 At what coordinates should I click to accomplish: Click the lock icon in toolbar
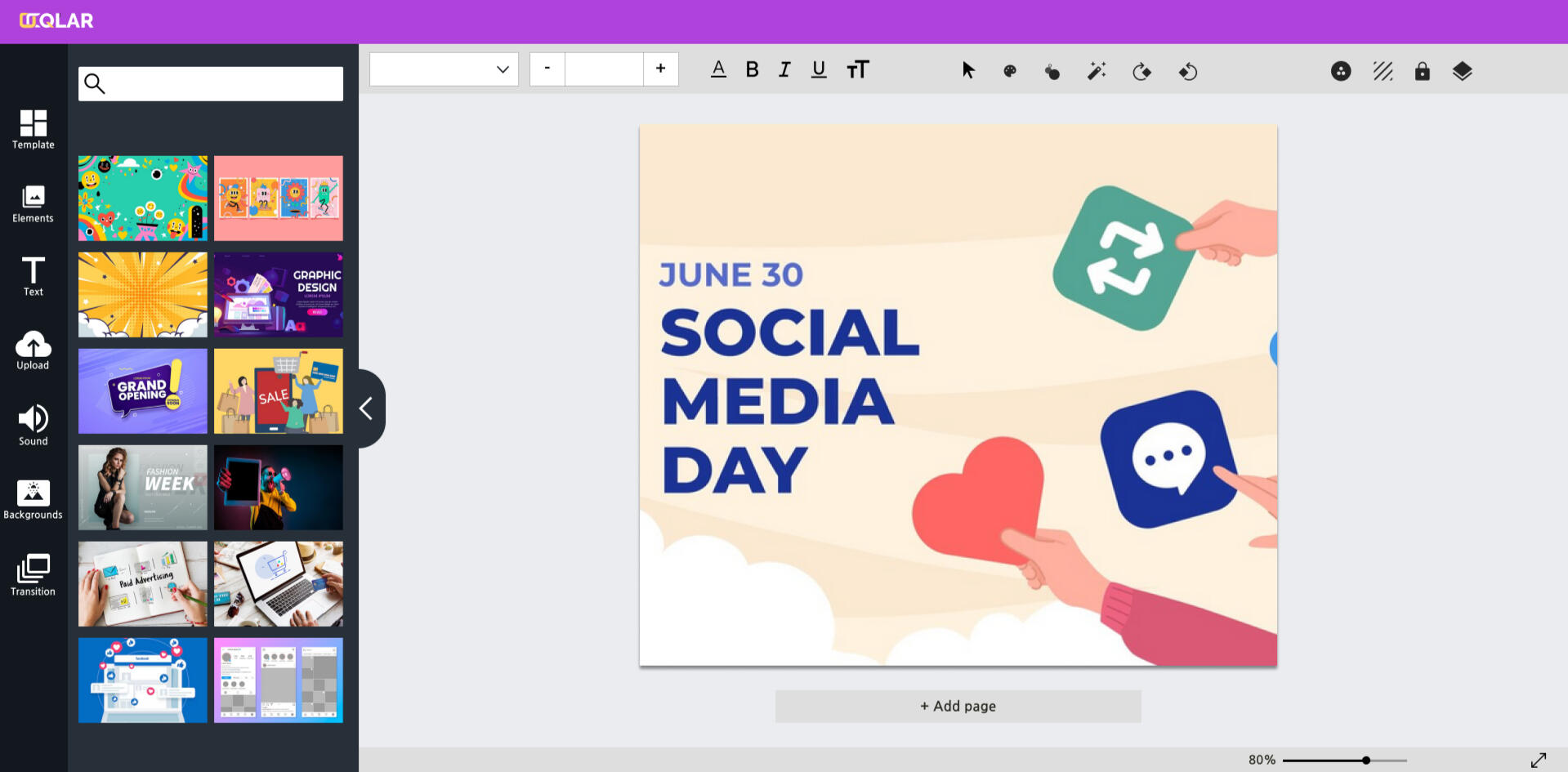point(1422,71)
